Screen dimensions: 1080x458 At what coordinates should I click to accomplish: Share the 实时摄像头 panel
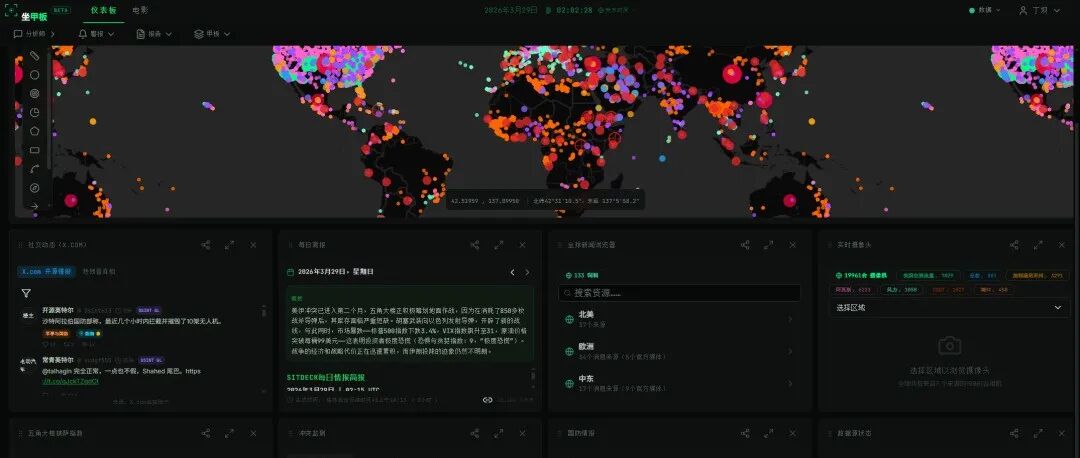tap(1014, 244)
